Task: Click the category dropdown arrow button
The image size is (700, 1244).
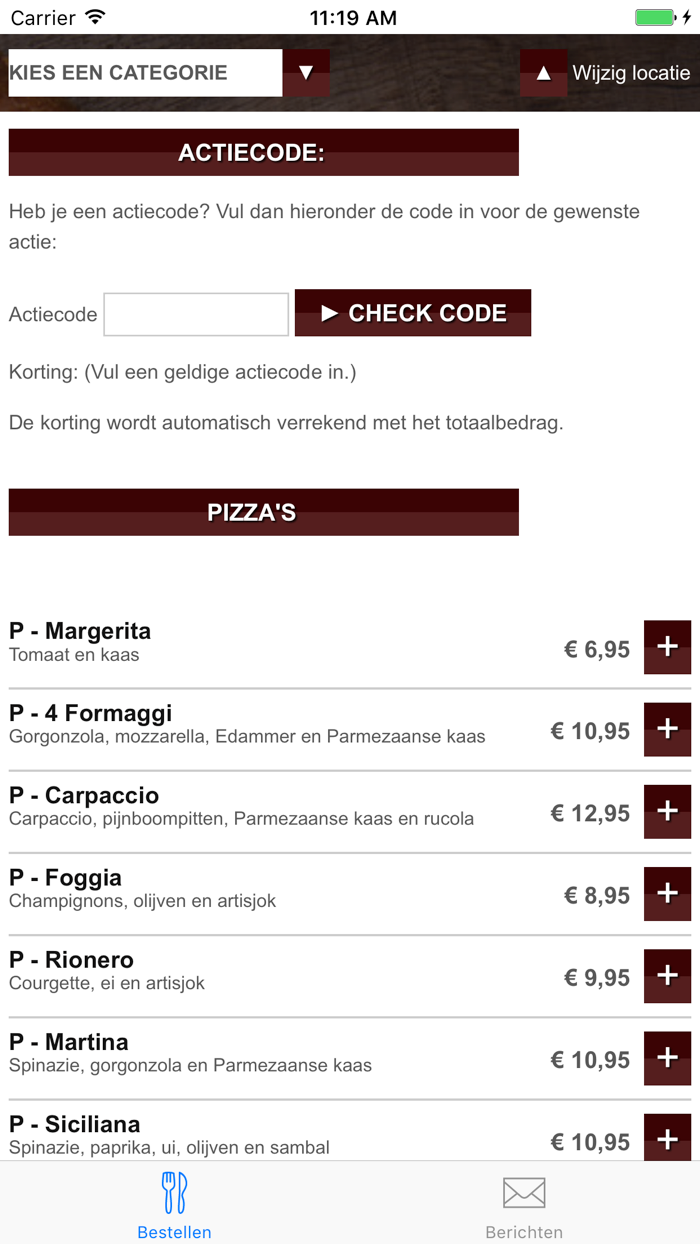Action: pos(305,72)
